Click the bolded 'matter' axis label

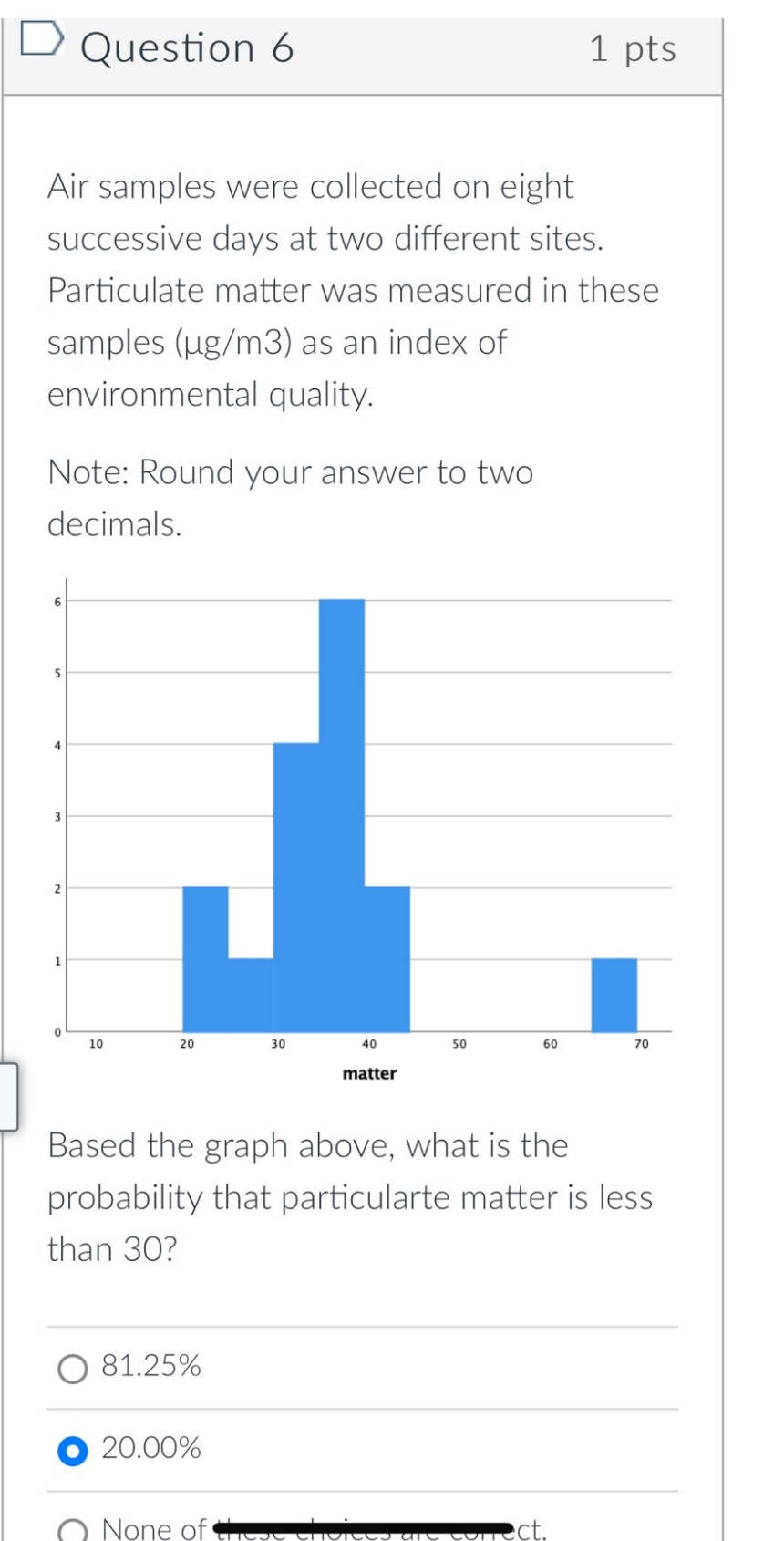[368, 1073]
